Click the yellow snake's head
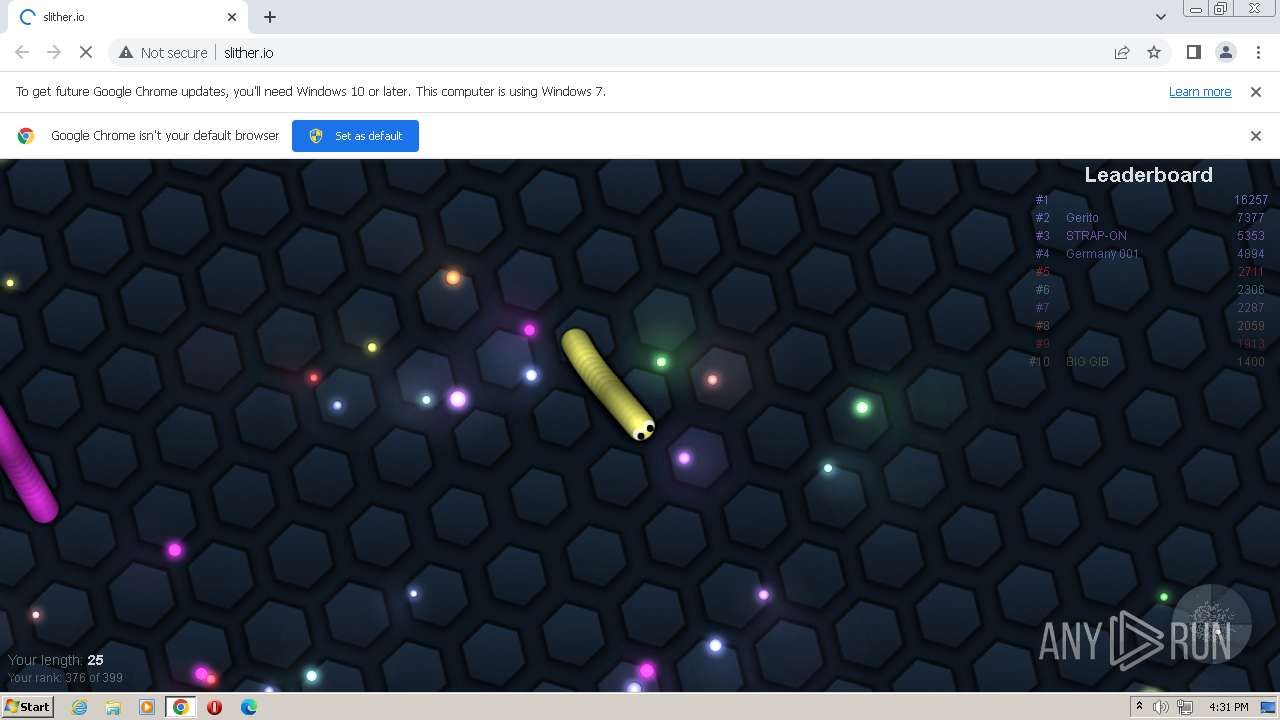Viewport: 1280px width, 720px height. pos(642,428)
